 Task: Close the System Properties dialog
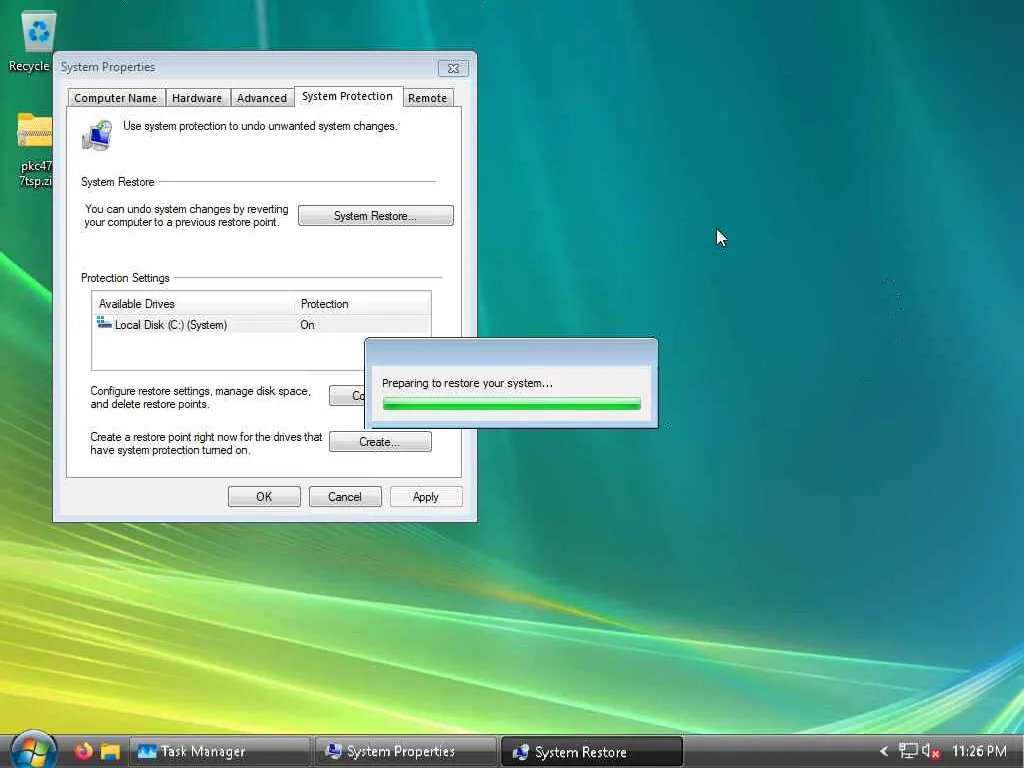click(453, 69)
